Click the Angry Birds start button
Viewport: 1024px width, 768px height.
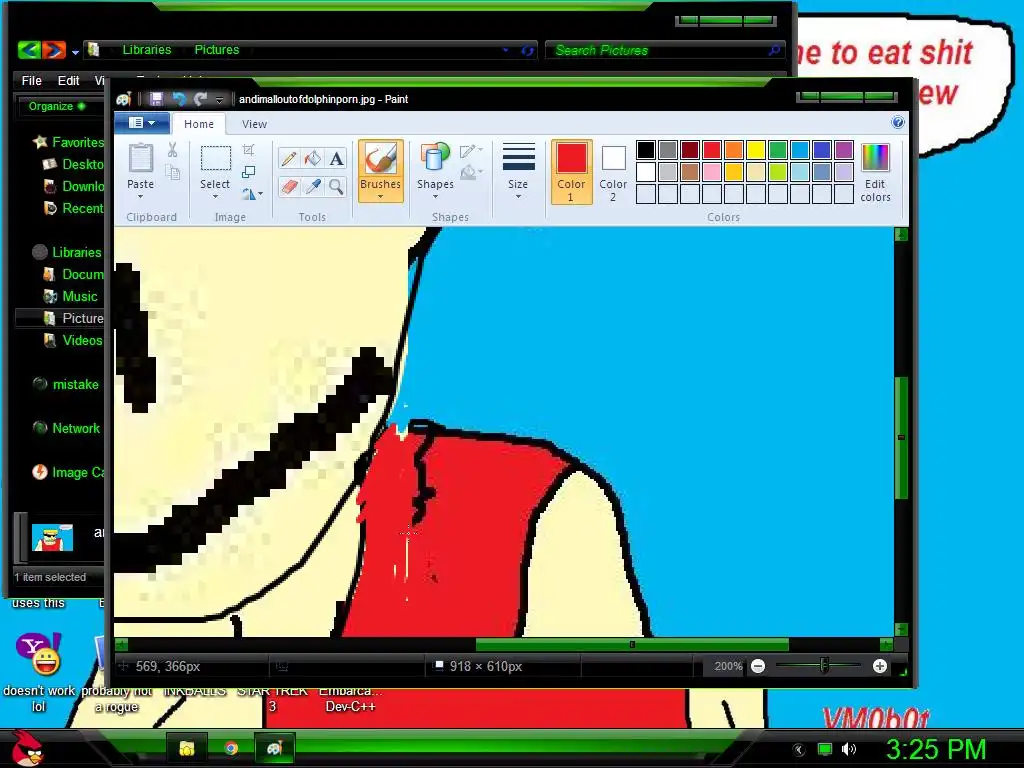(27, 748)
